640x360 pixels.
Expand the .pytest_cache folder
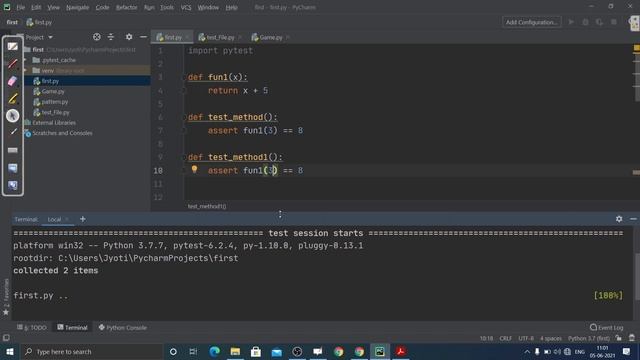pos(25,60)
